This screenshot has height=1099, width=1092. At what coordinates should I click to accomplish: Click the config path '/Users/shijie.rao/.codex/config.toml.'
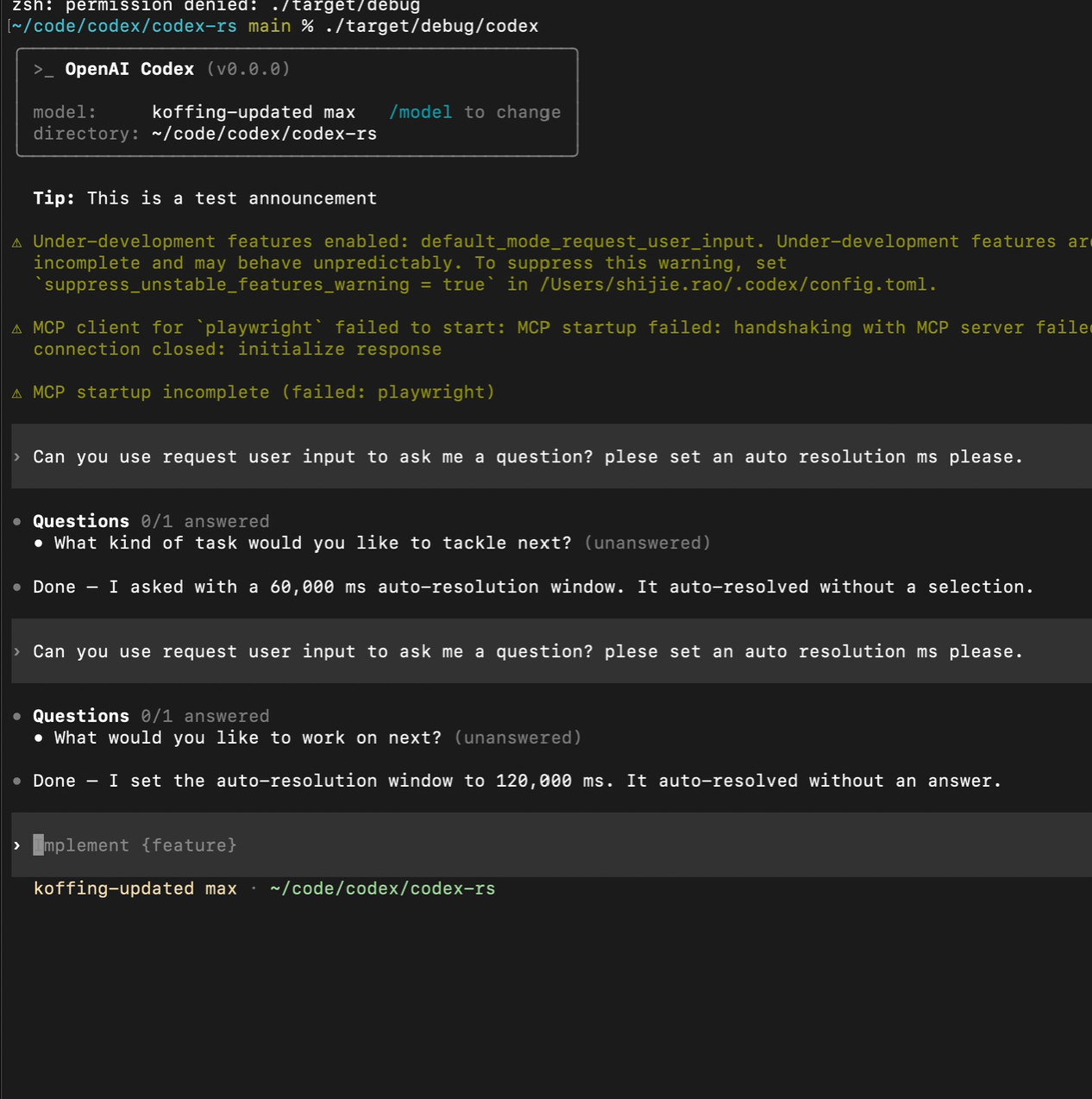tap(738, 285)
